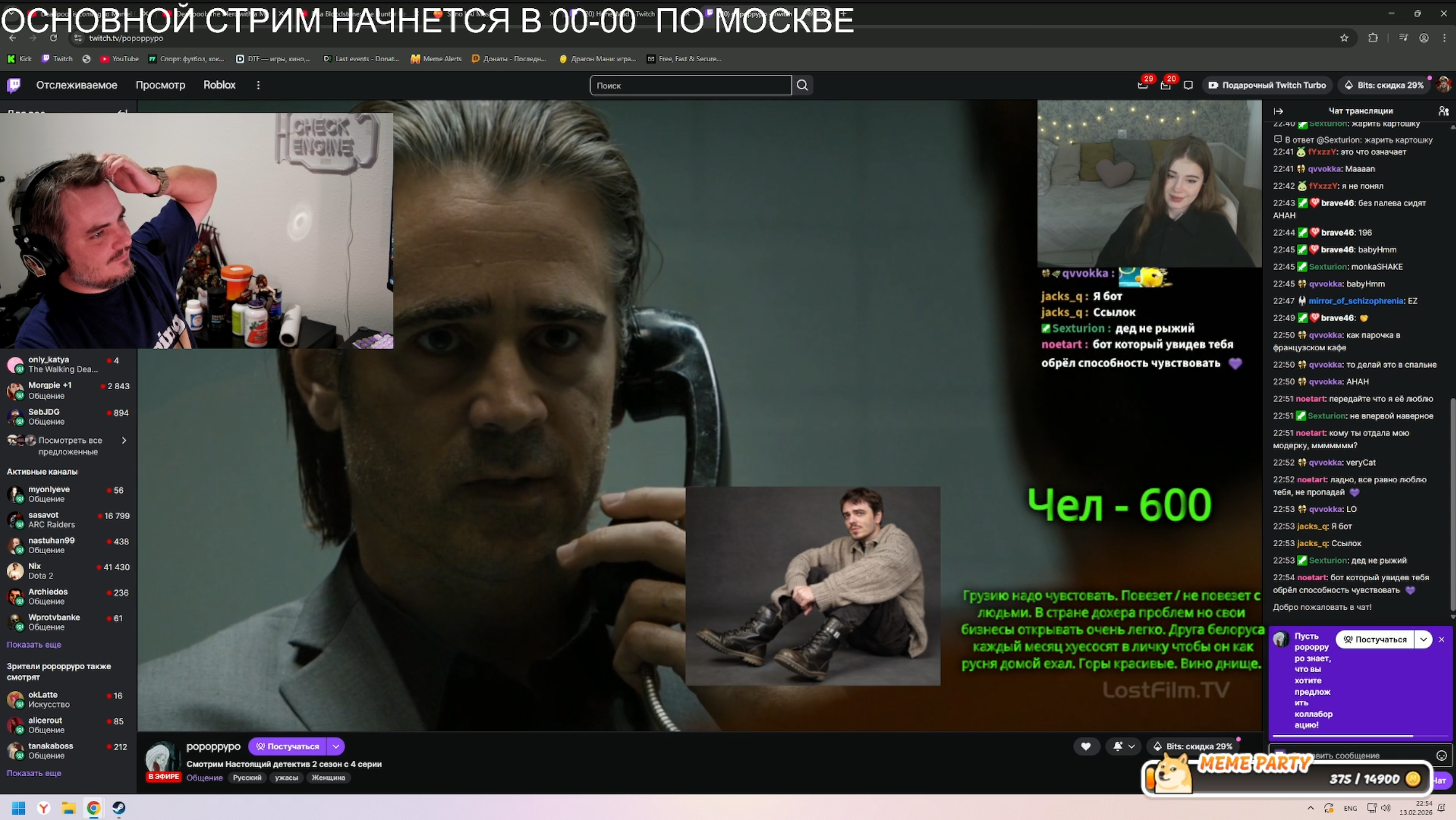Open the chat community users icon
Screen dimensions: 1456x820
1443,111
